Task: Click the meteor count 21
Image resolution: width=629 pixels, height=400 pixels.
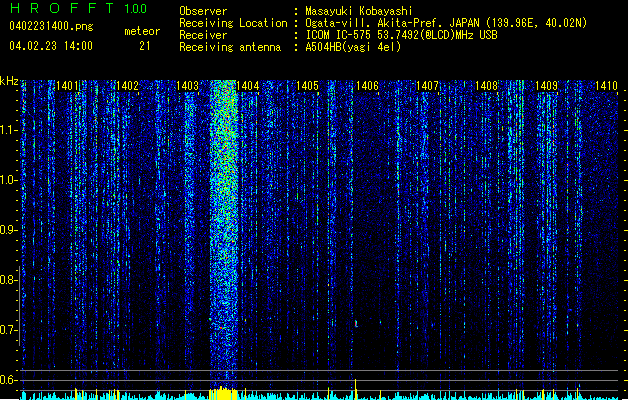Action: pos(145,46)
